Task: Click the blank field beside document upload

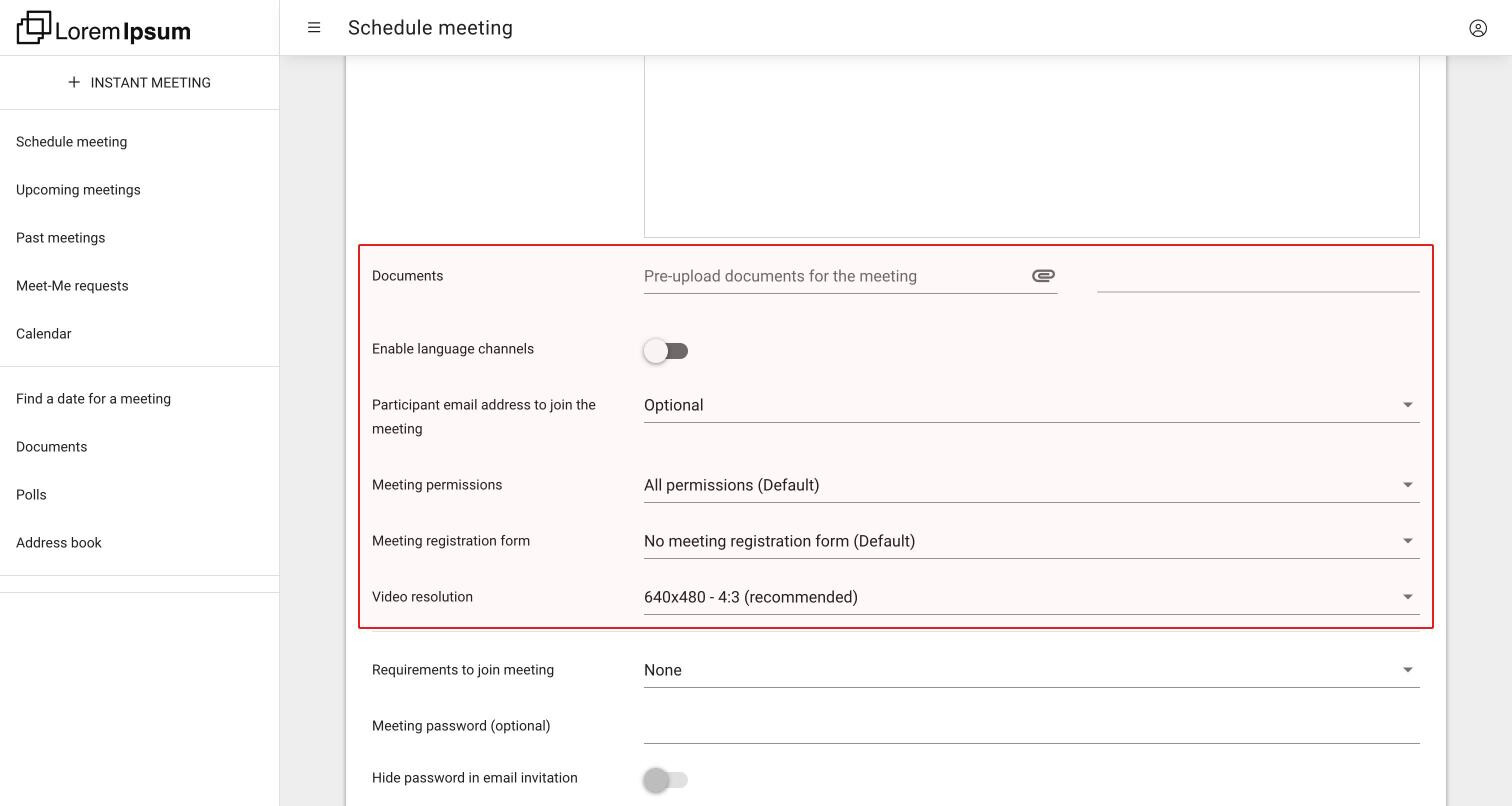Action: click(1258, 275)
